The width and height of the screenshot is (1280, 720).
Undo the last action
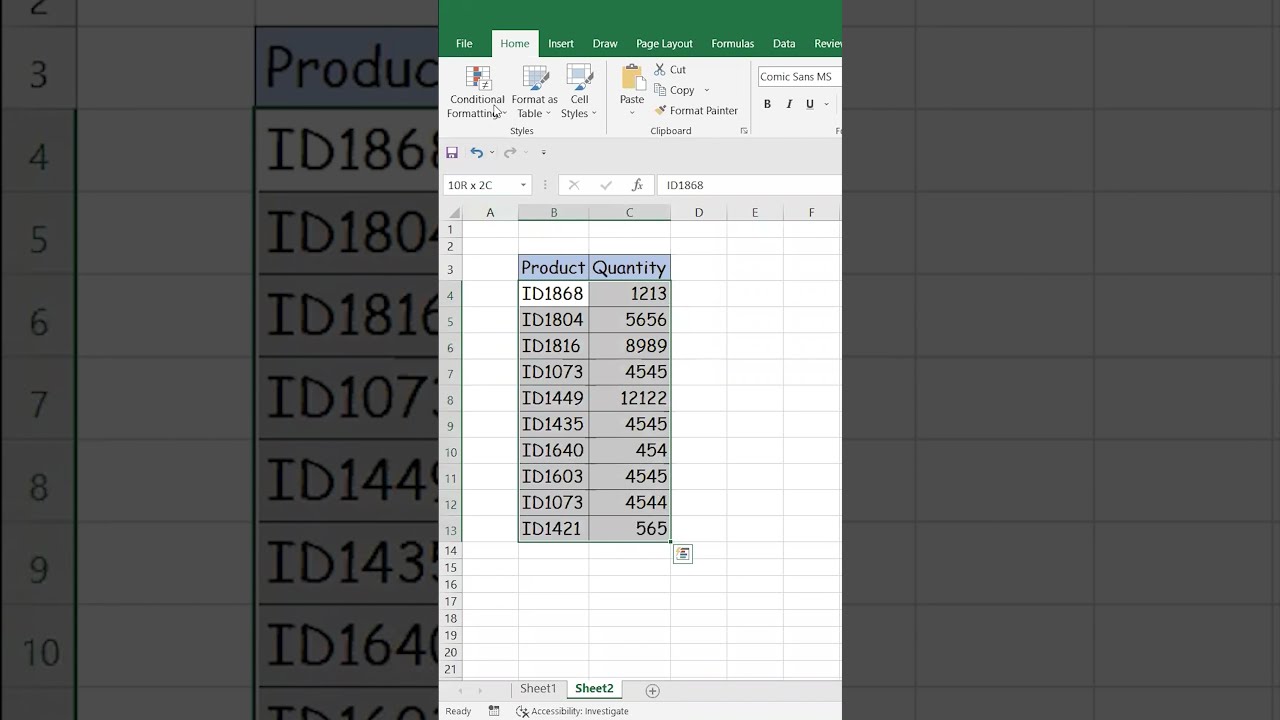(x=476, y=153)
